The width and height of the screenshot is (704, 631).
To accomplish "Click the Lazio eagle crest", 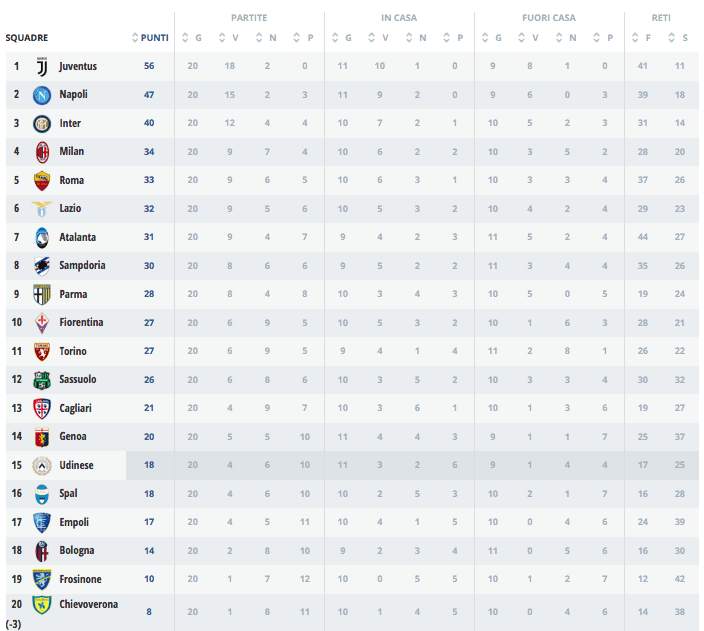I will pos(42,209).
